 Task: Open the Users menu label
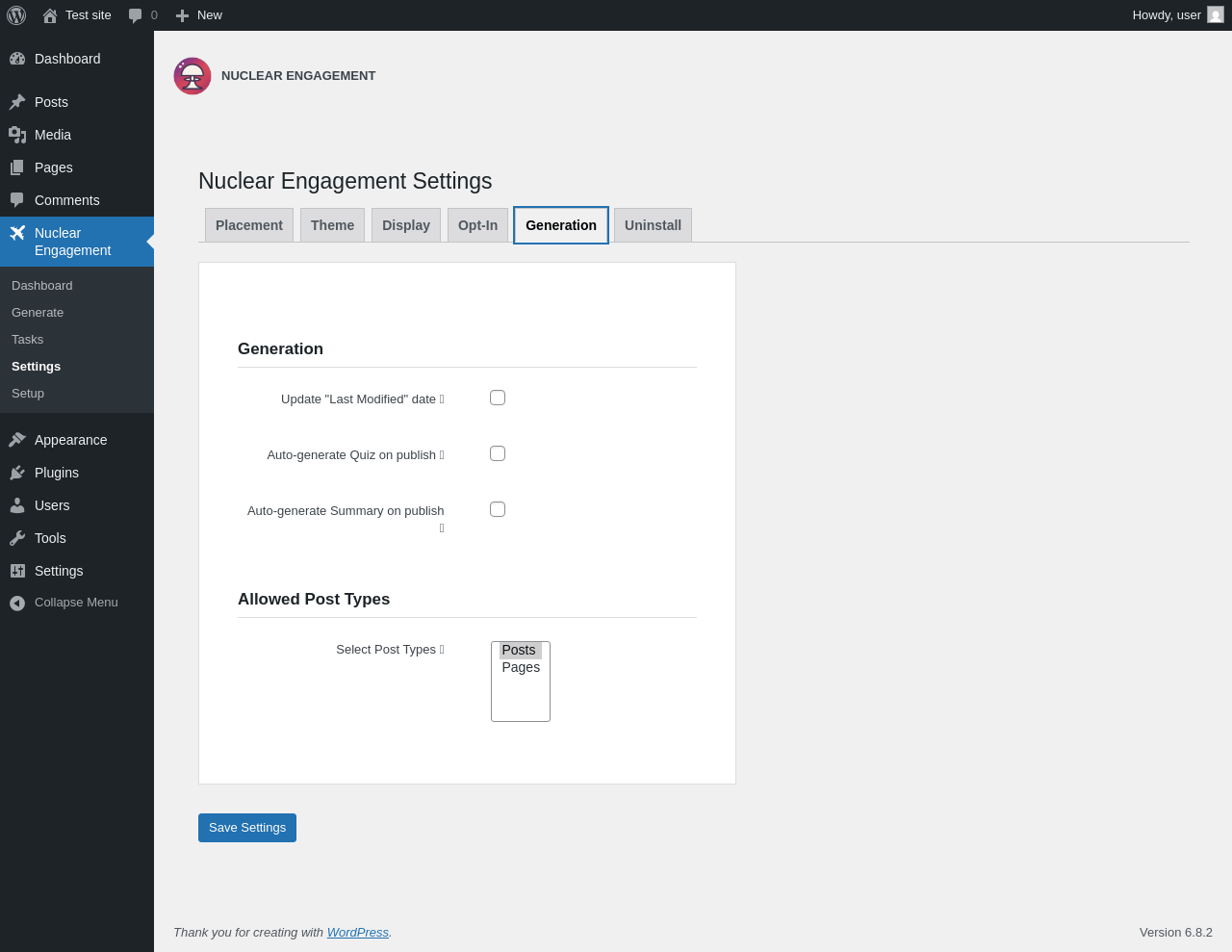tap(52, 505)
